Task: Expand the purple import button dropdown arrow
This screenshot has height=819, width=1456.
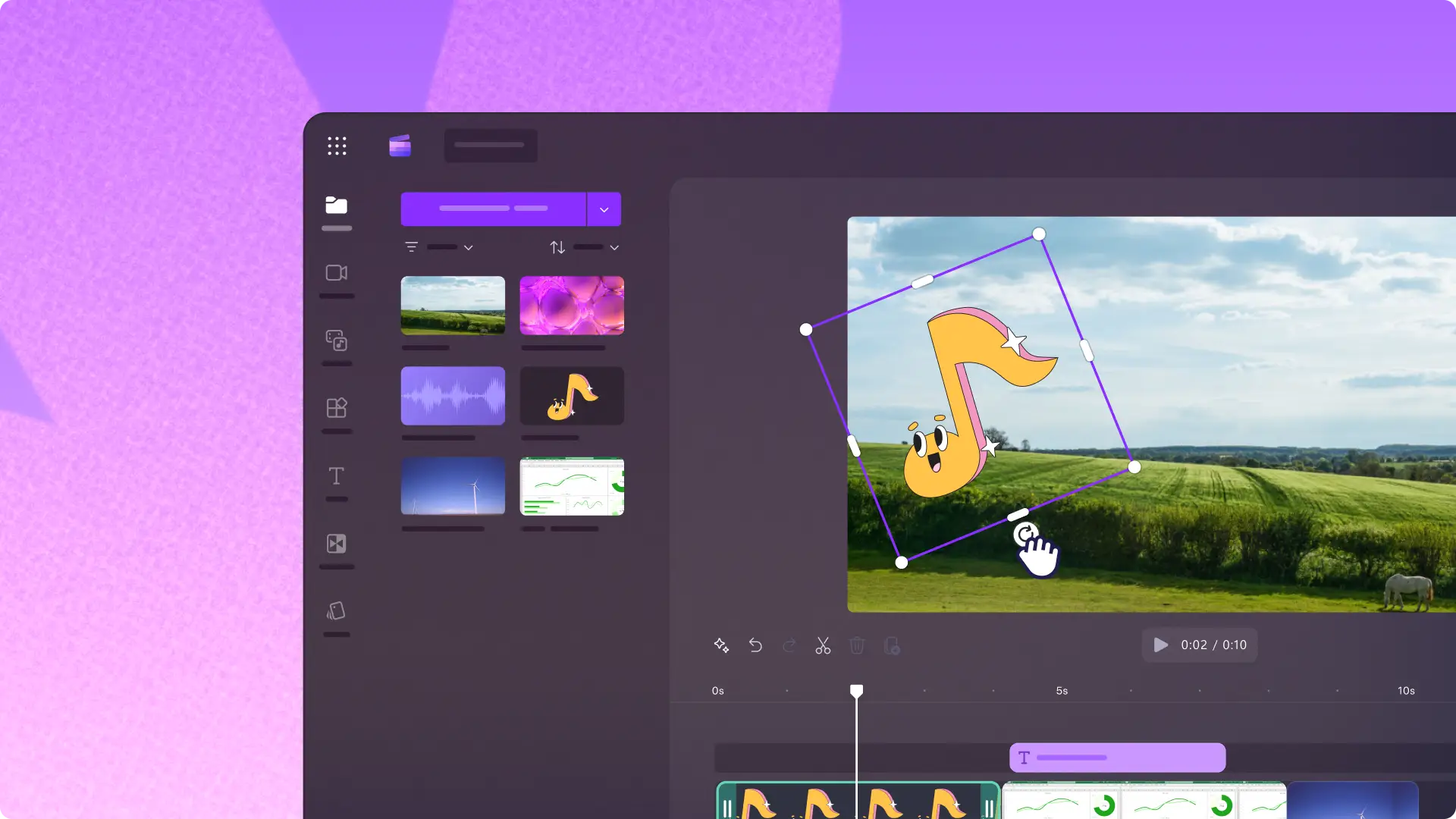Action: (x=604, y=209)
